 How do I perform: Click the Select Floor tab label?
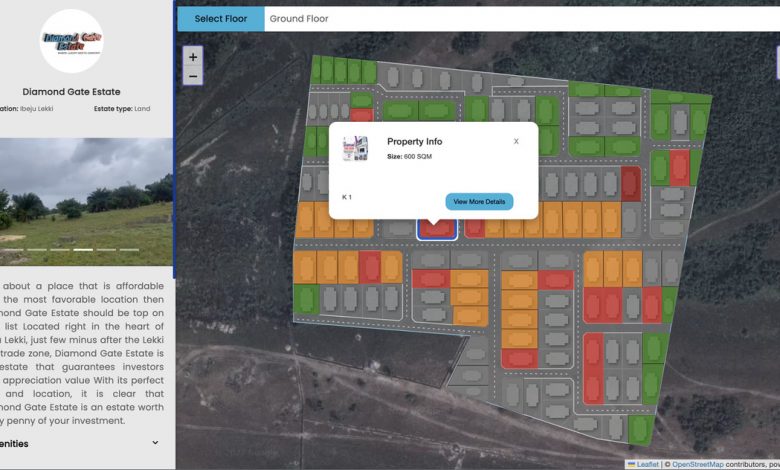(221, 19)
